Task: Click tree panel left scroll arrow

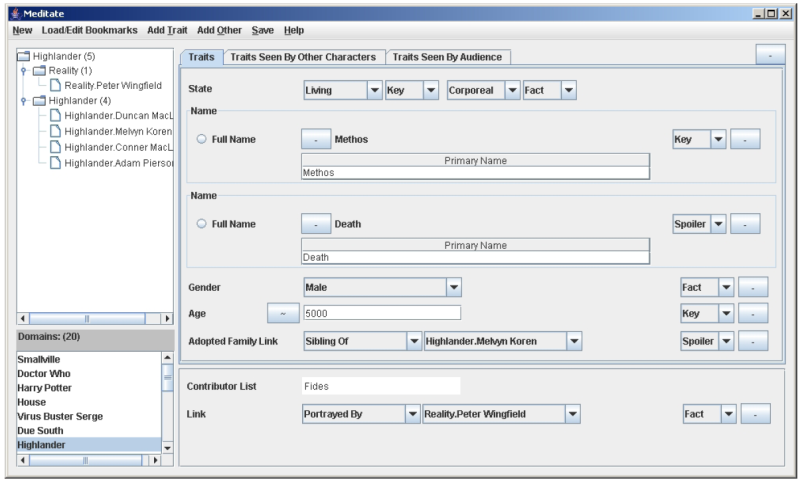Action: point(22,318)
